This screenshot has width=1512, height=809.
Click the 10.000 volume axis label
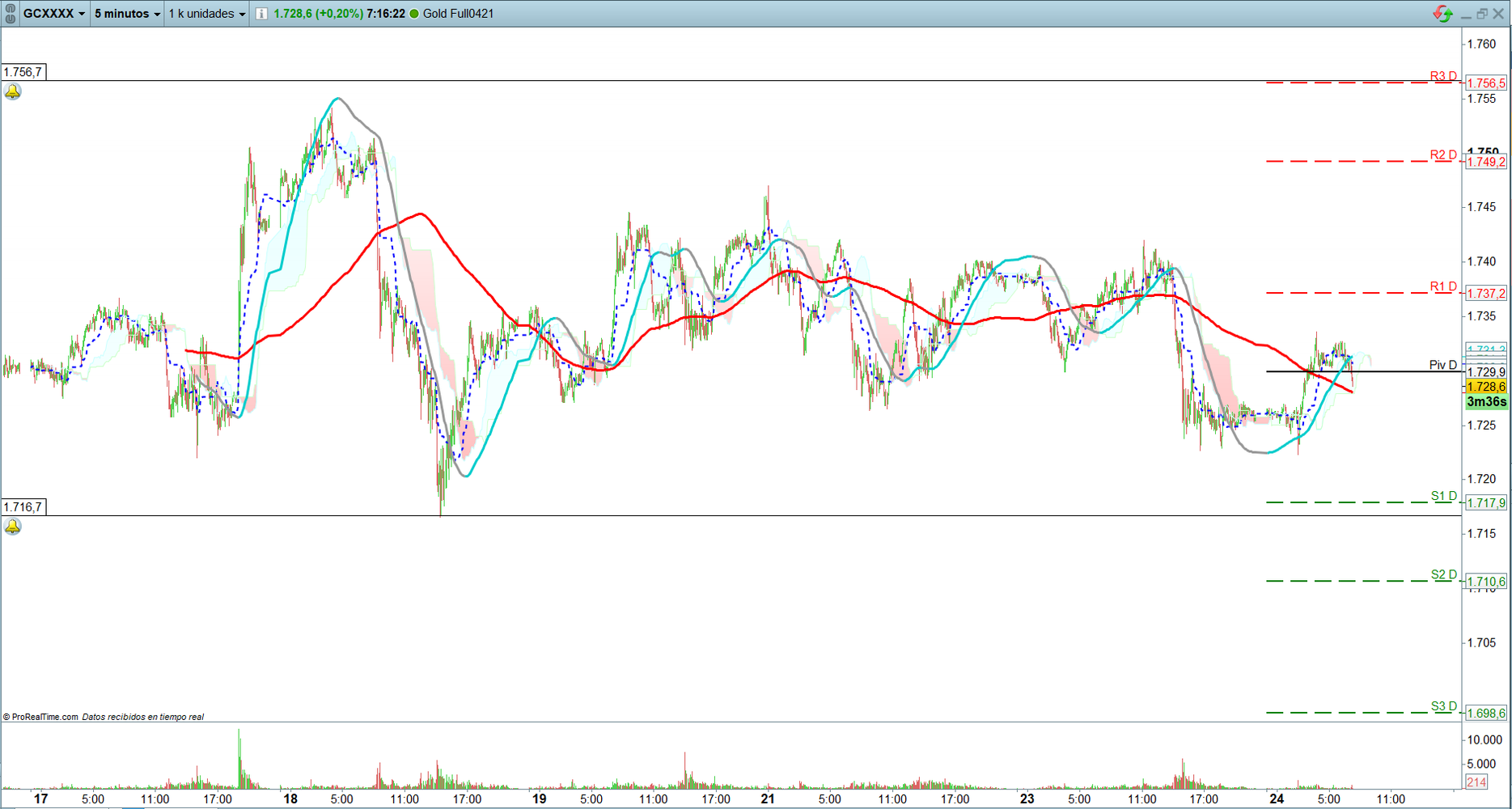[x=1484, y=740]
